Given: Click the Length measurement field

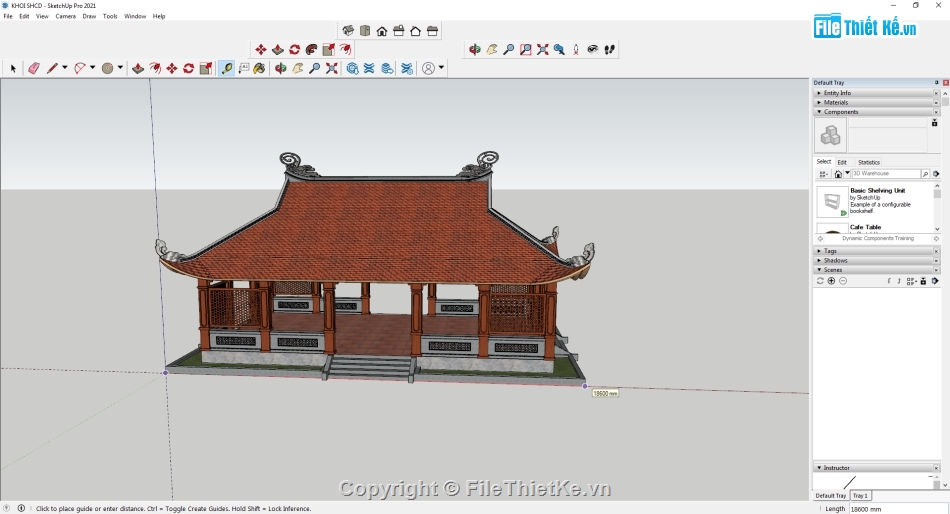Looking at the screenshot, I should pyautogui.click(x=899, y=509).
